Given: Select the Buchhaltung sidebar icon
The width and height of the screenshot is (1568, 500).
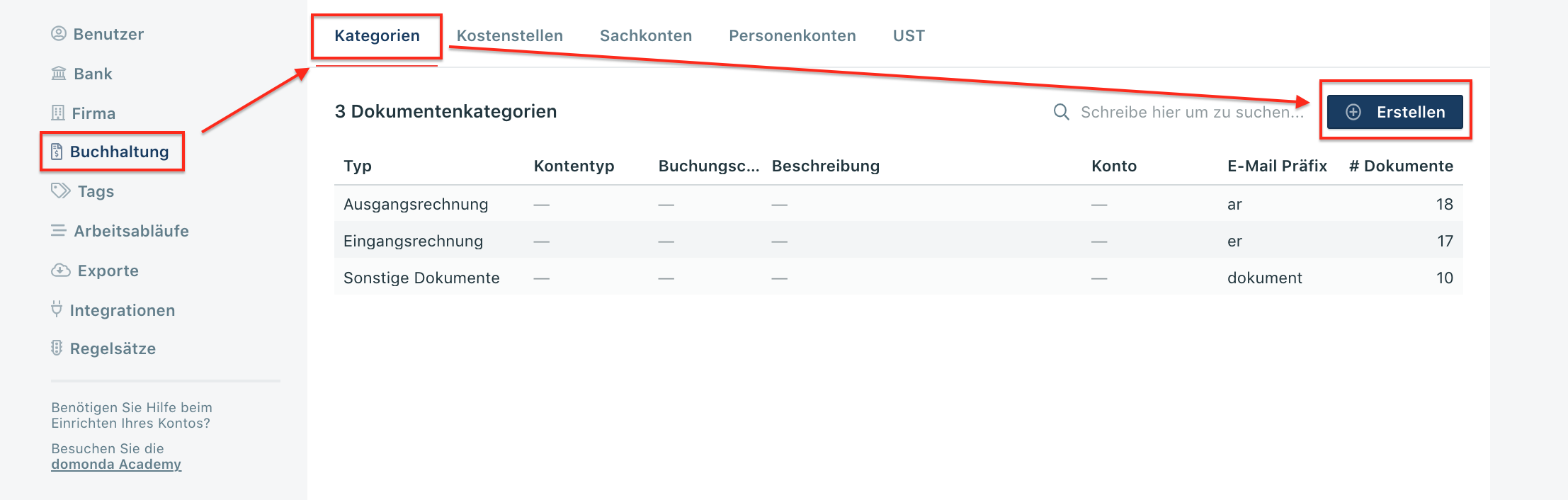Looking at the screenshot, I should tap(59, 151).
